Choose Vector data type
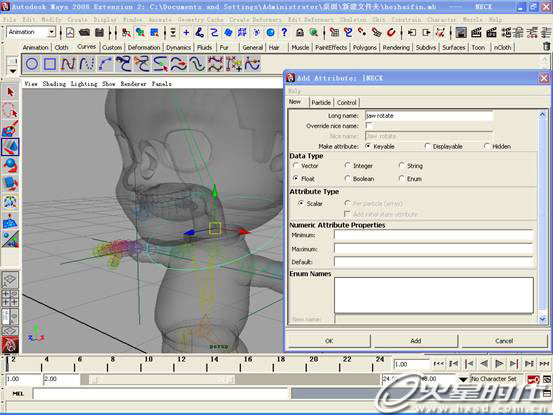 point(296,165)
